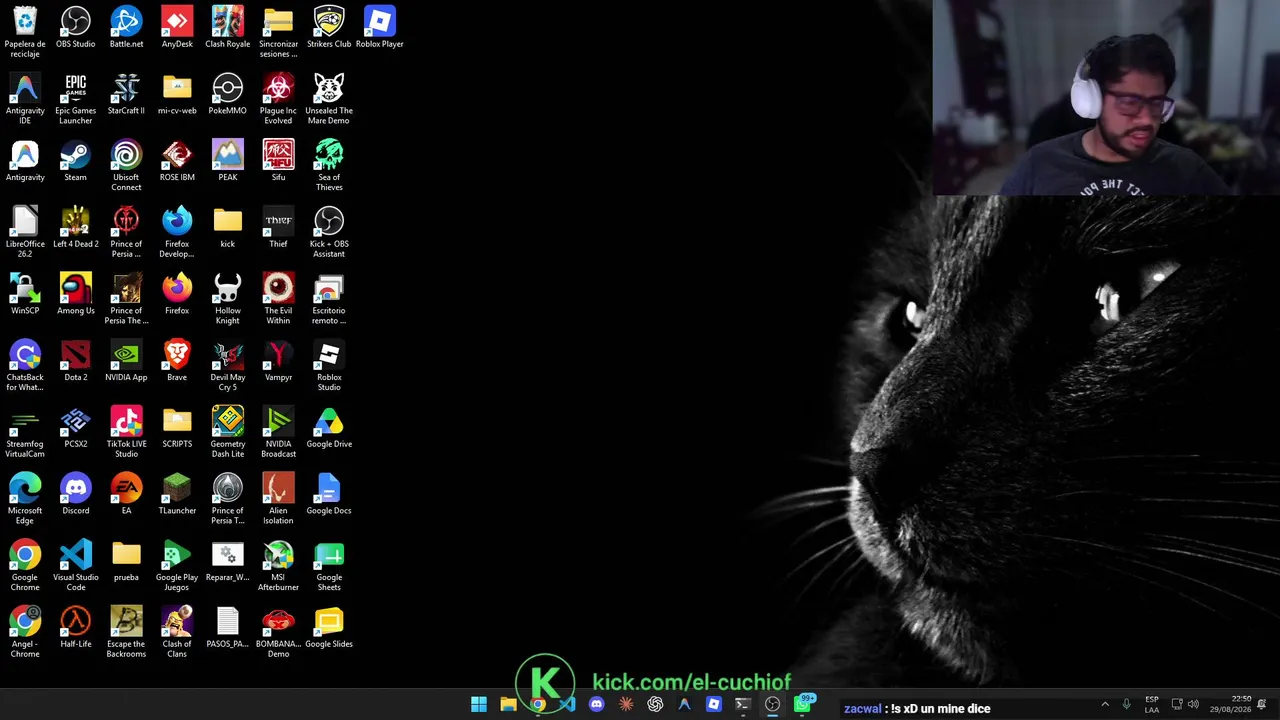Open the PokeMMO shortcut
This screenshot has height=720, width=1280.
click(x=228, y=94)
